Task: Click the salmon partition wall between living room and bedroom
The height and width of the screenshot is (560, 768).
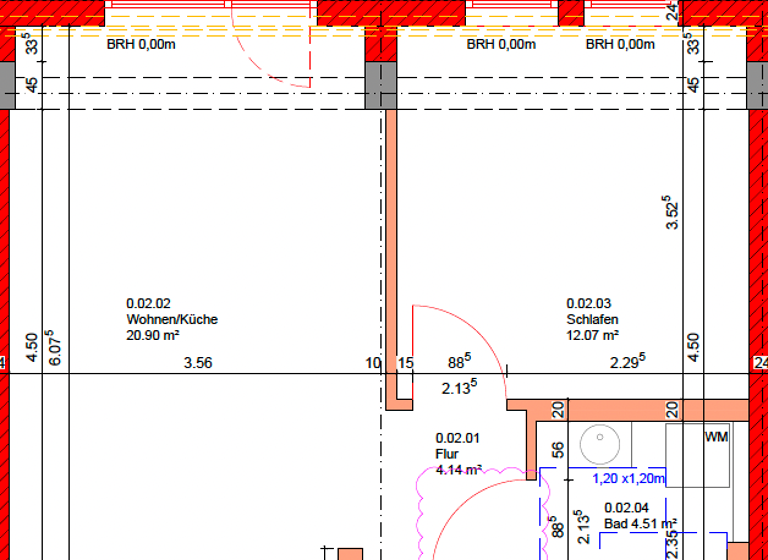Action: click(x=392, y=250)
